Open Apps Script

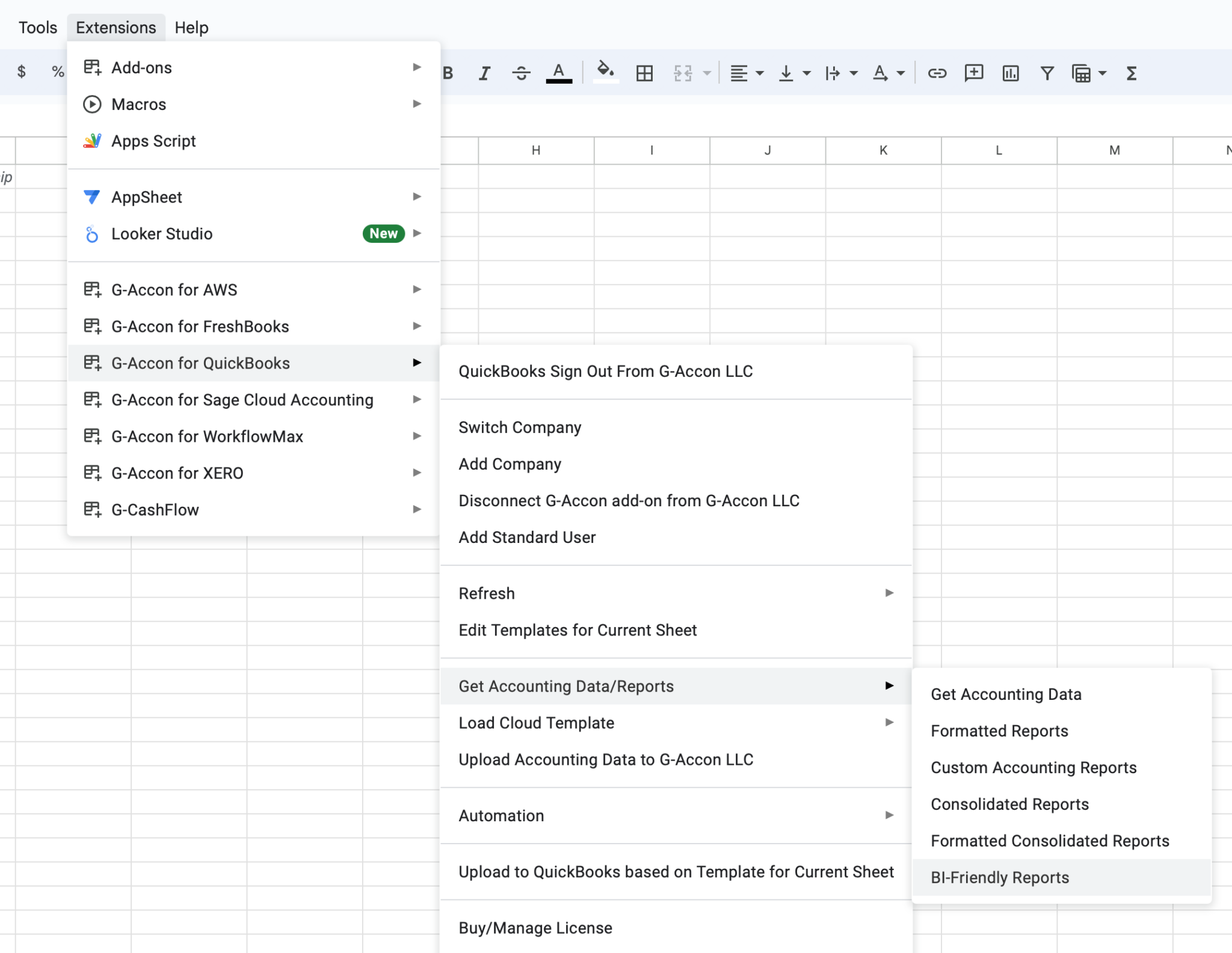pos(254,141)
